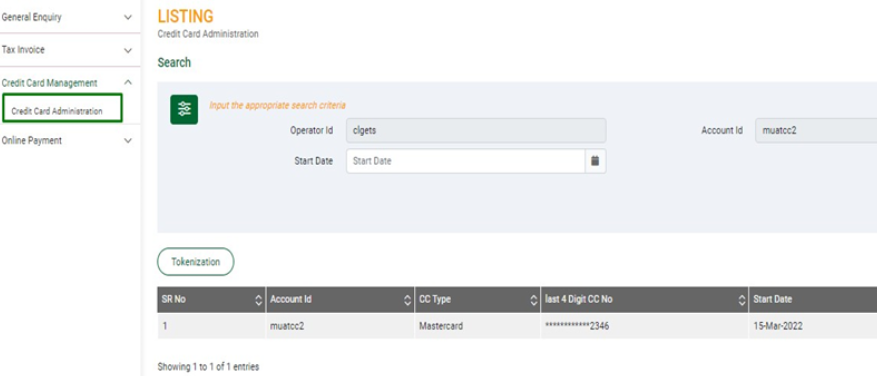Sort by CC Type column arrows
877x376 pixels.
(534, 300)
